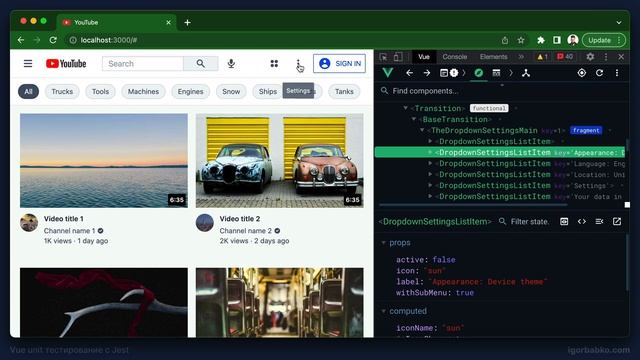
Task: Select the Tanks category chip
Action: tap(344, 91)
